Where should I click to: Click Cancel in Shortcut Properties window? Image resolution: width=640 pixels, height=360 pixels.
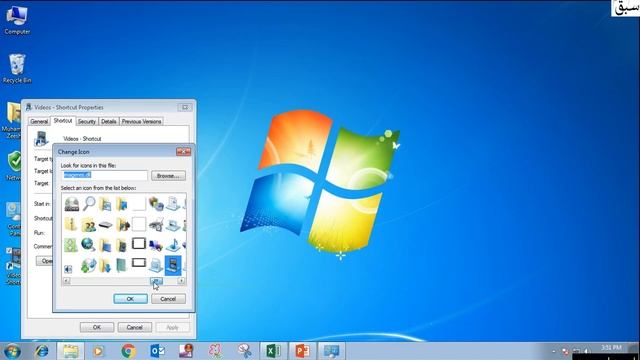click(135, 327)
